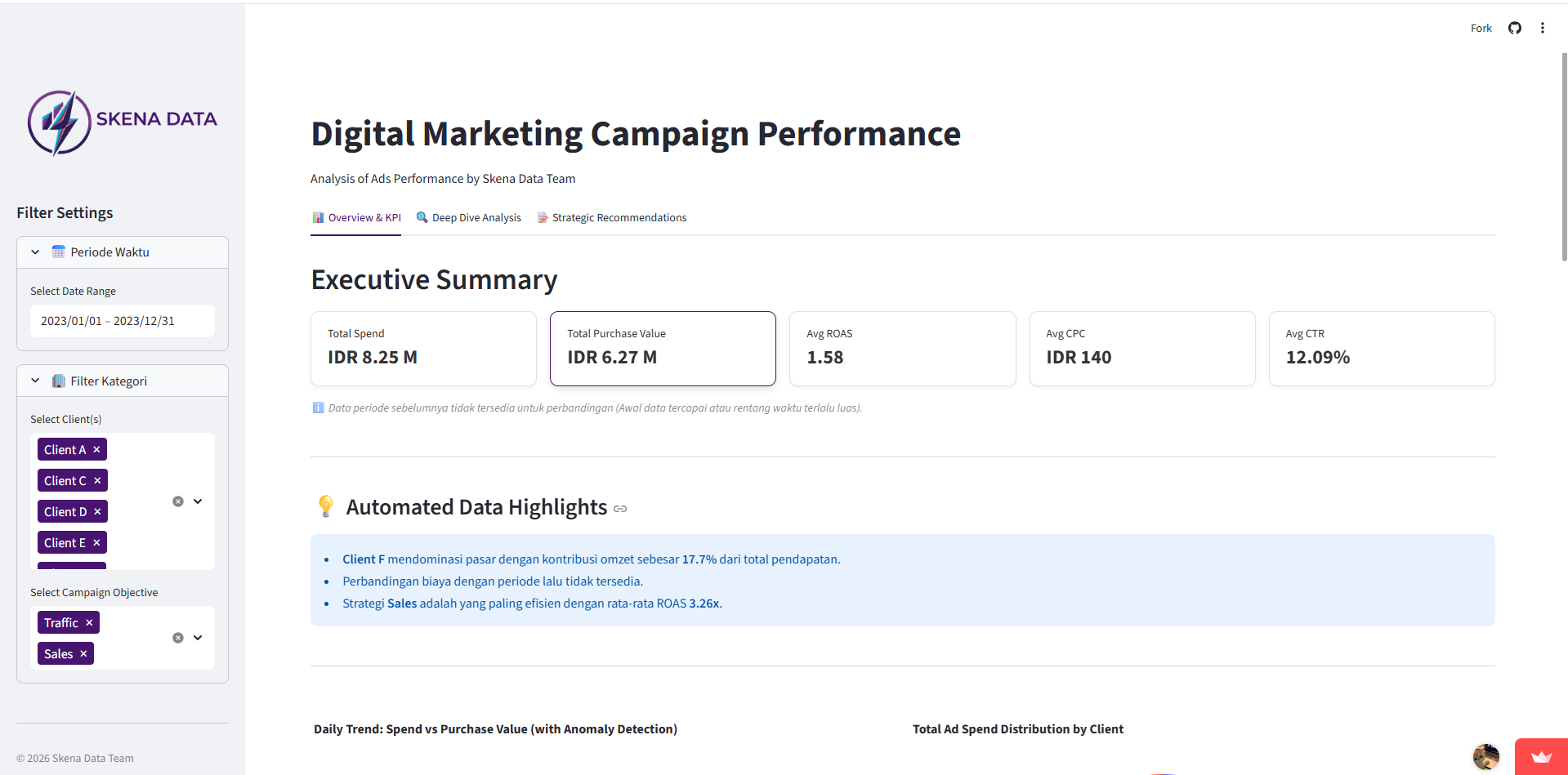
Task: Switch to the Deep Dive Analysis tab
Action: [476, 217]
